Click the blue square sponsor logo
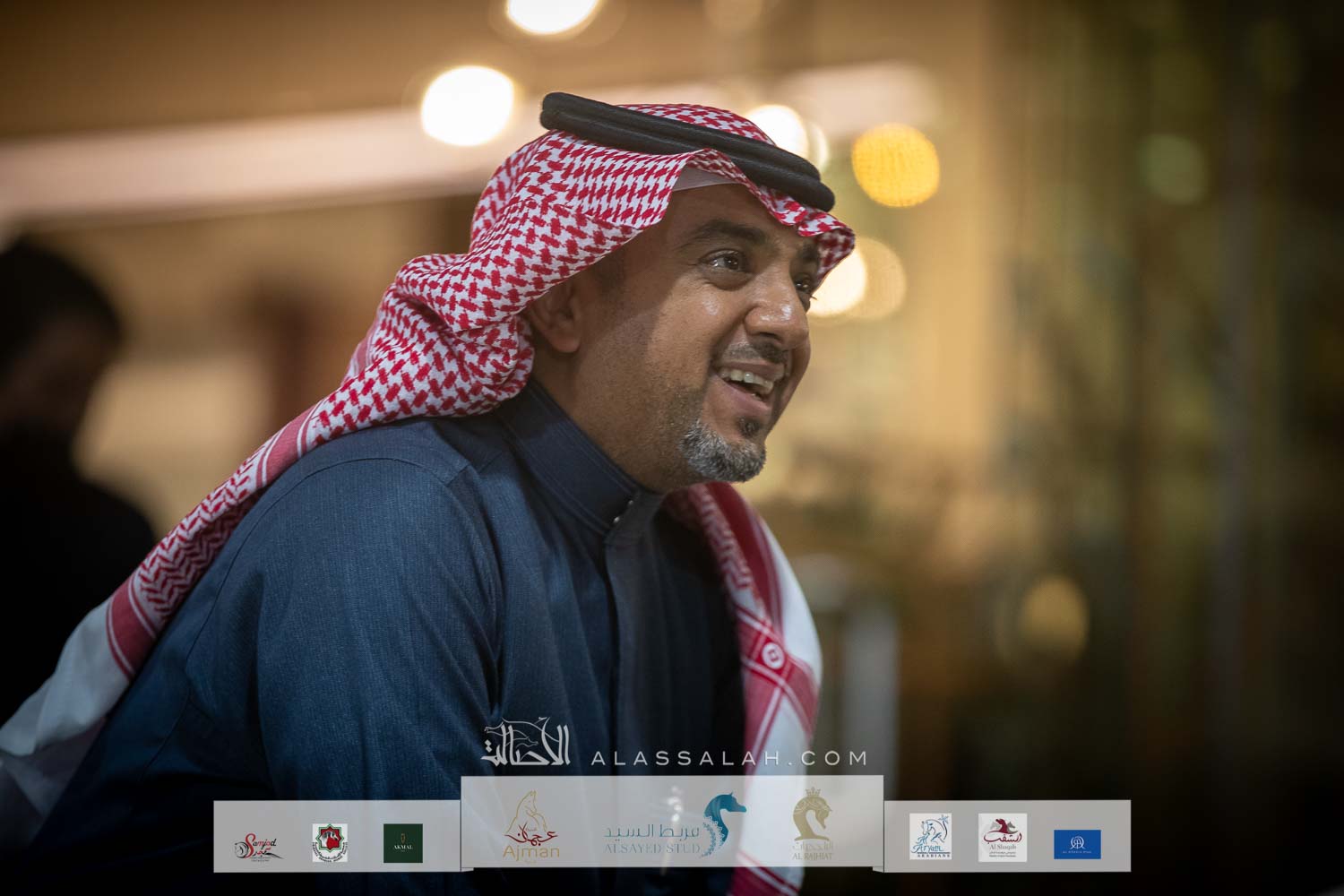The width and height of the screenshot is (1344, 896). point(1077,843)
